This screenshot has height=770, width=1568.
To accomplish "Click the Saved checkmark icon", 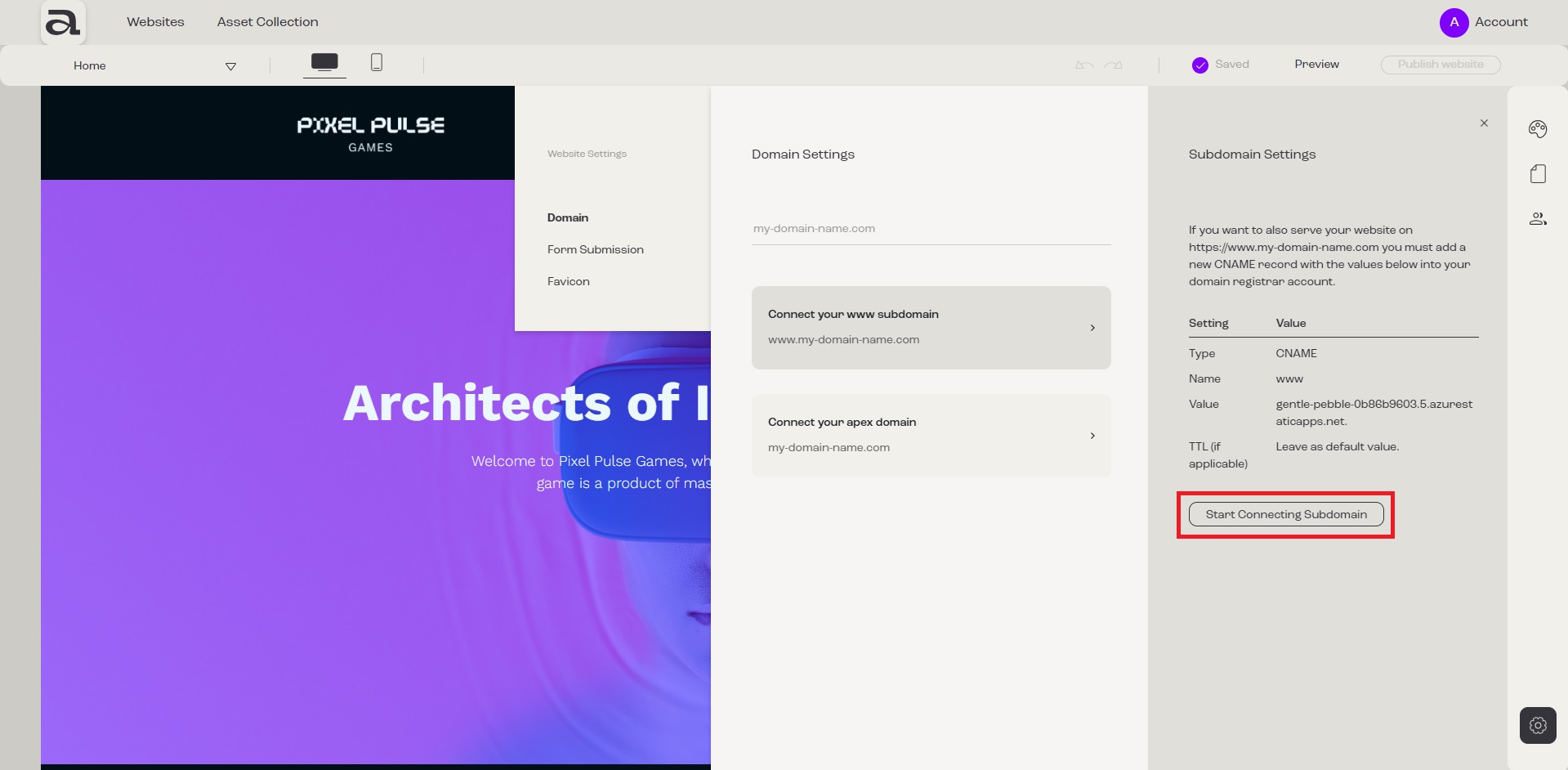I will pos(1199,65).
